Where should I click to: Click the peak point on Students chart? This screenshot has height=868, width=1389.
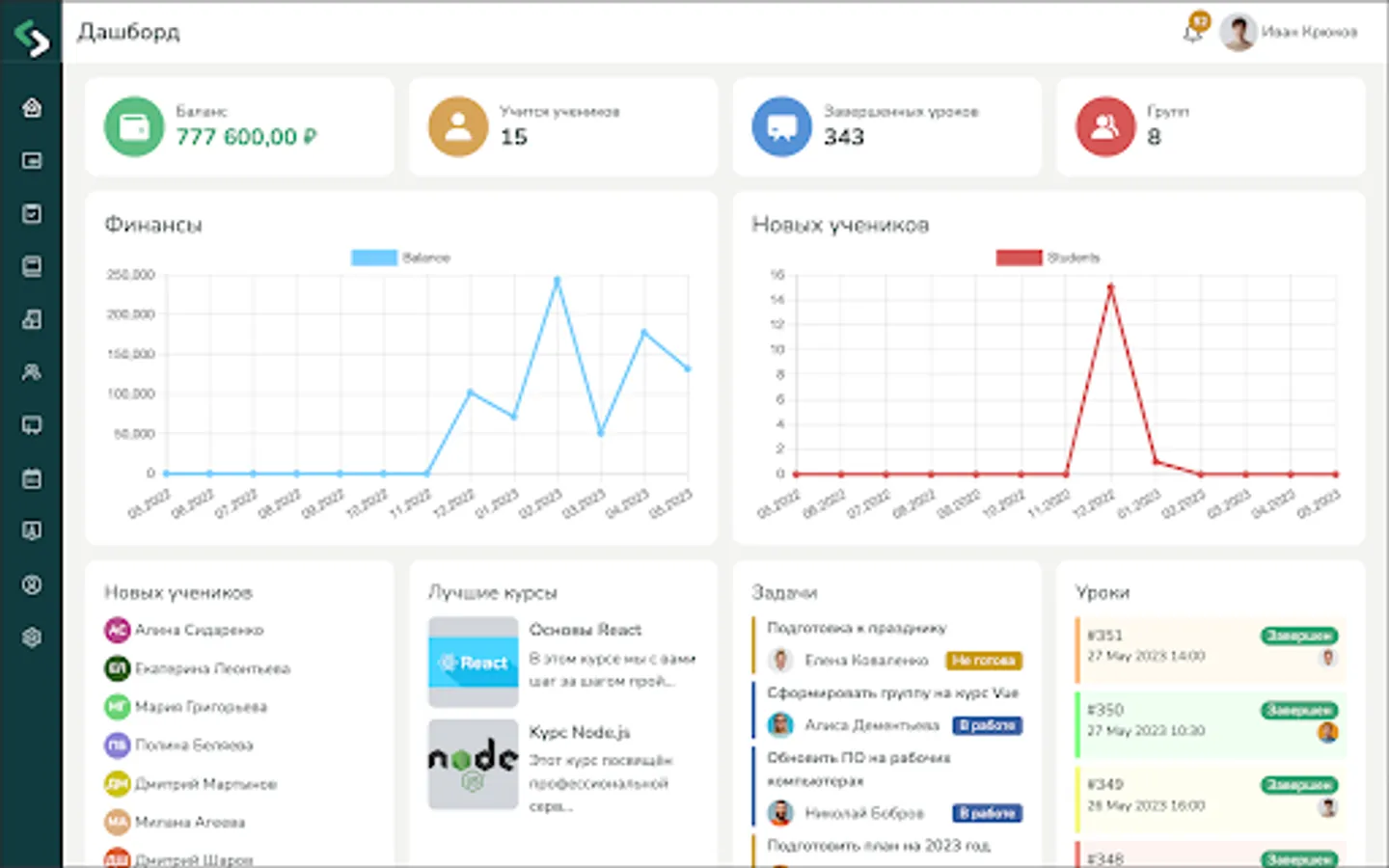(x=1111, y=286)
